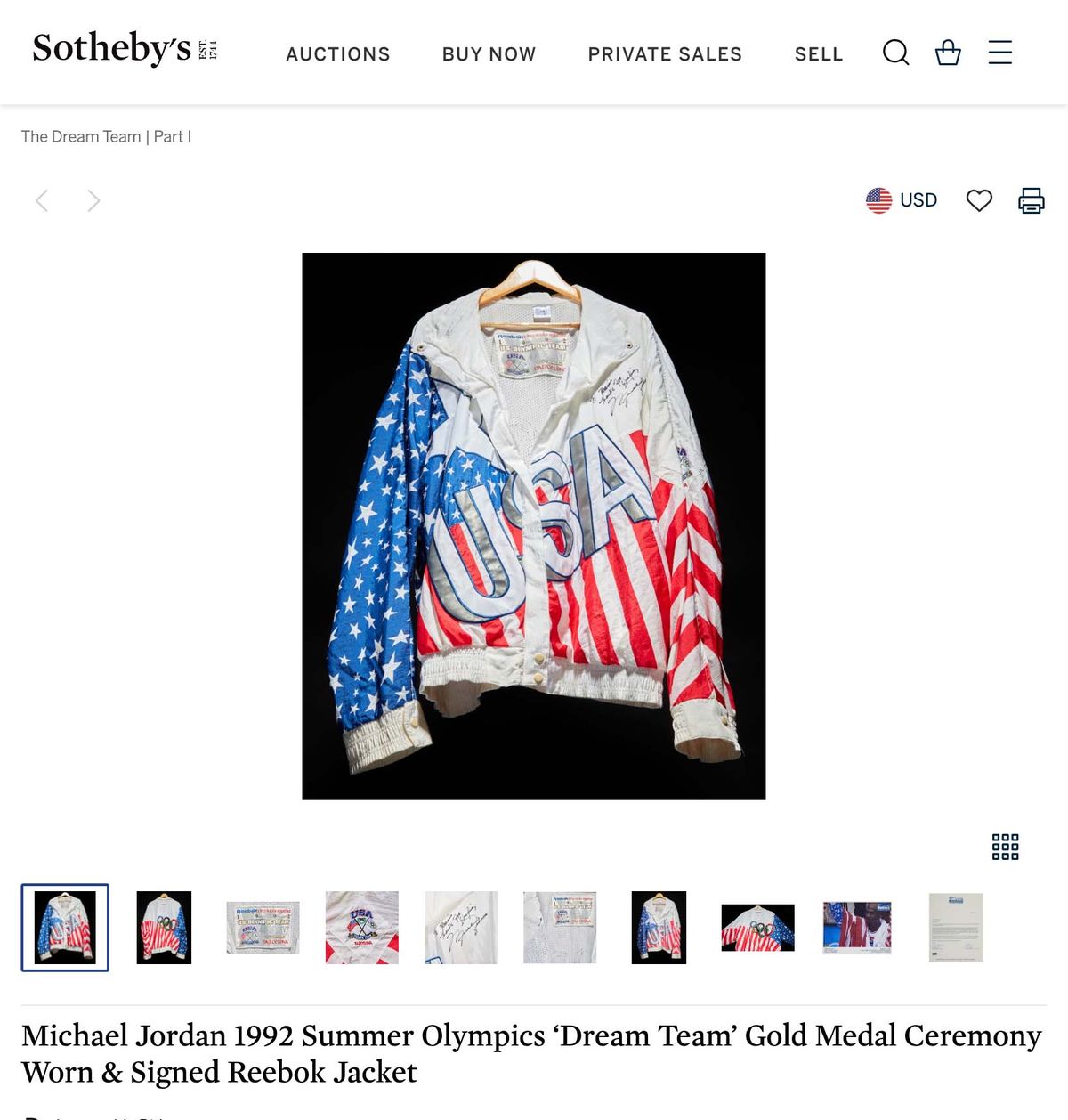Open the Sell menu item
This screenshot has height=1120, width=1068.
[x=819, y=54]
